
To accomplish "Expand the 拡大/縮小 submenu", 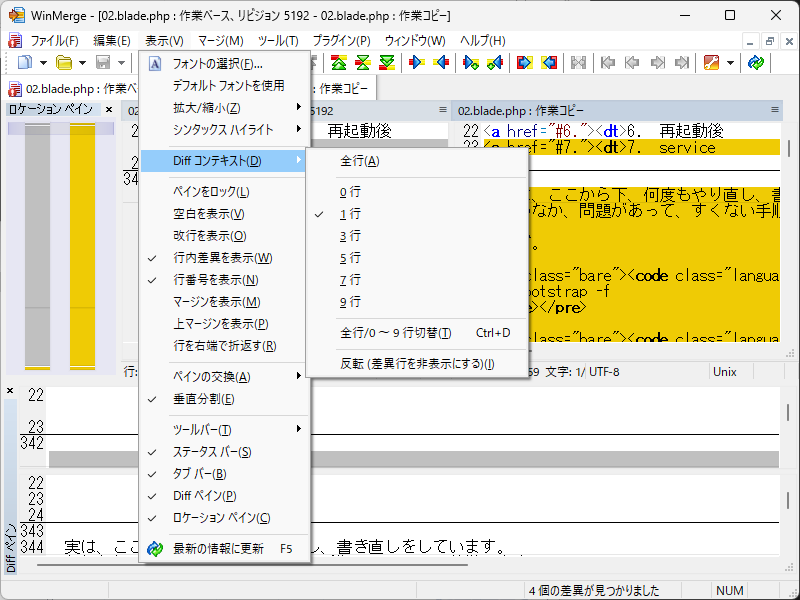I will coord(224,108).
